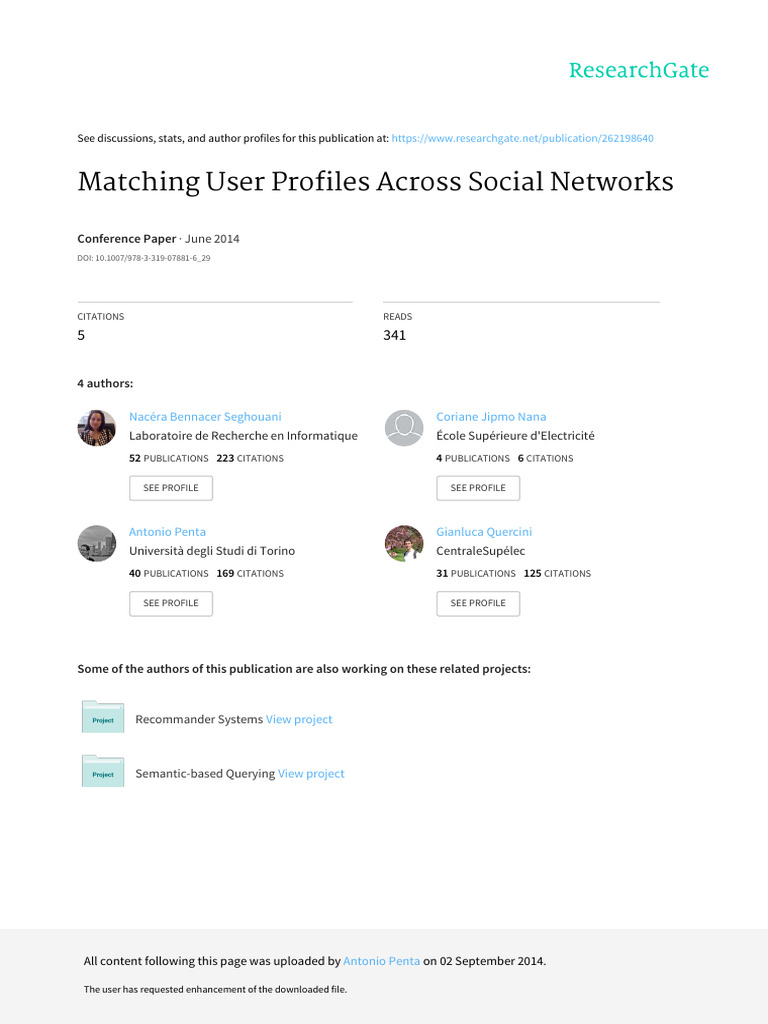View the Recommander Systems project

tap(299, 719)
